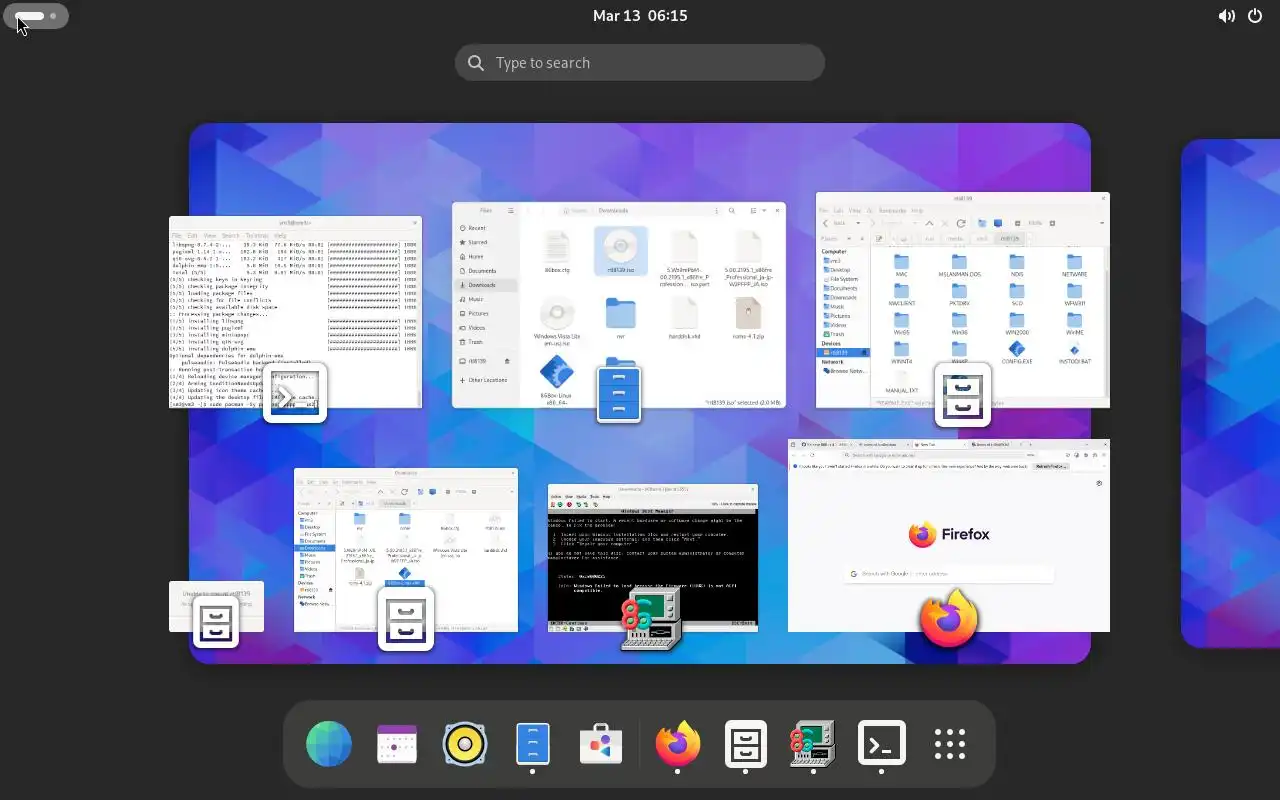1280x800 pixels.
Task: Select the 86Box-Linux AppImage icon in Files window
Action: coord(557,378)
